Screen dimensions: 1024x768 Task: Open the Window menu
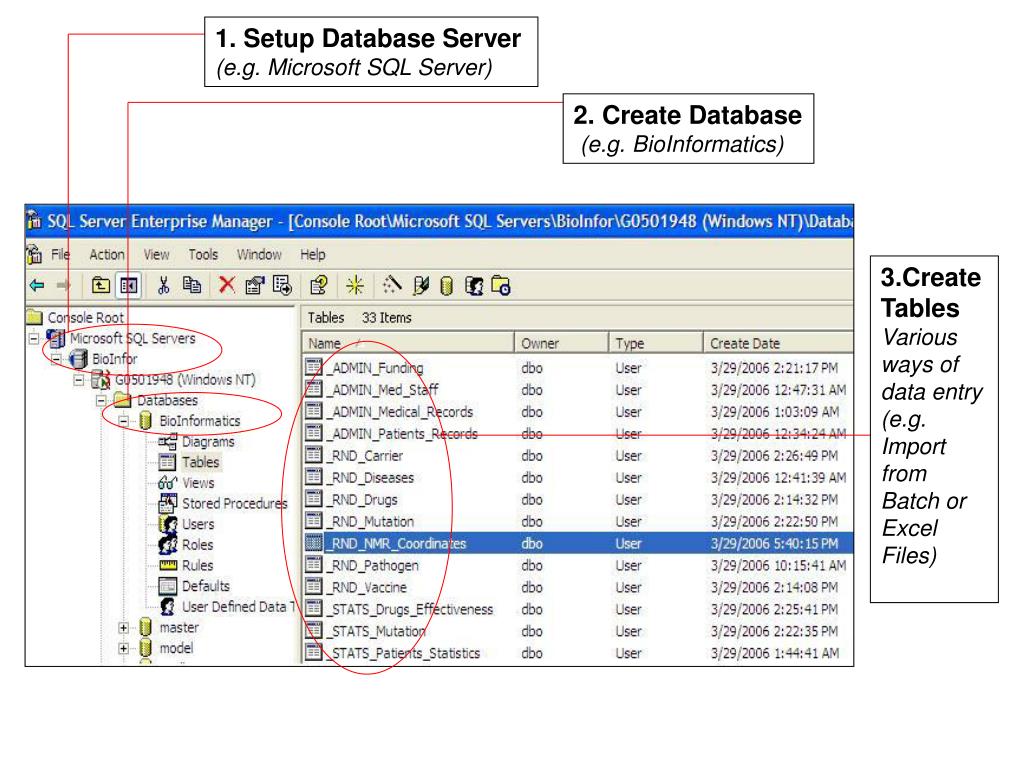(259, 255)
